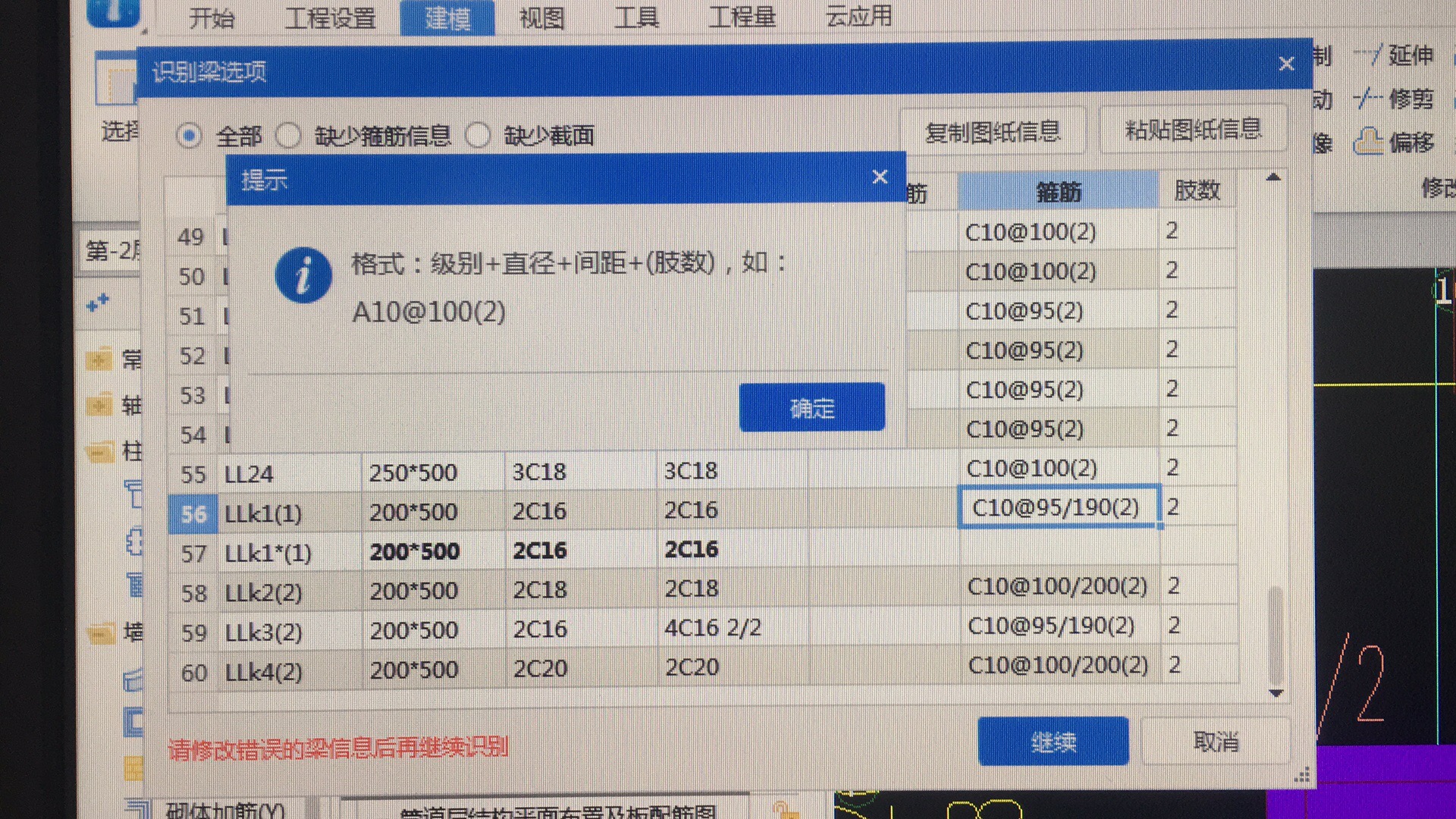Screen dimensions: 1456x819
Task: Click the 延伸 (extend) tool icon
Action: coord(1367,55)
